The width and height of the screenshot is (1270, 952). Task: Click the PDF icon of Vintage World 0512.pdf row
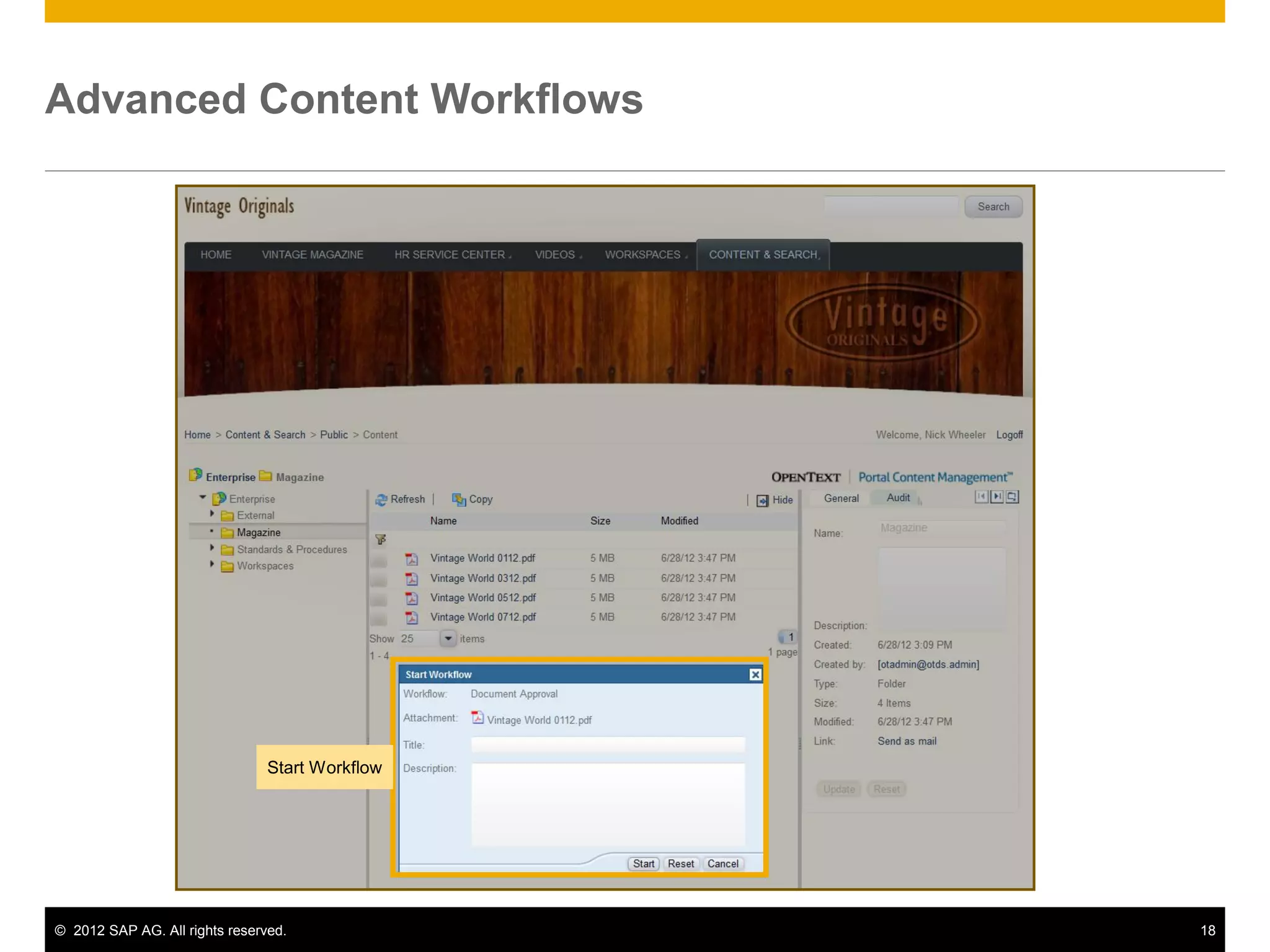click(411, 598)
